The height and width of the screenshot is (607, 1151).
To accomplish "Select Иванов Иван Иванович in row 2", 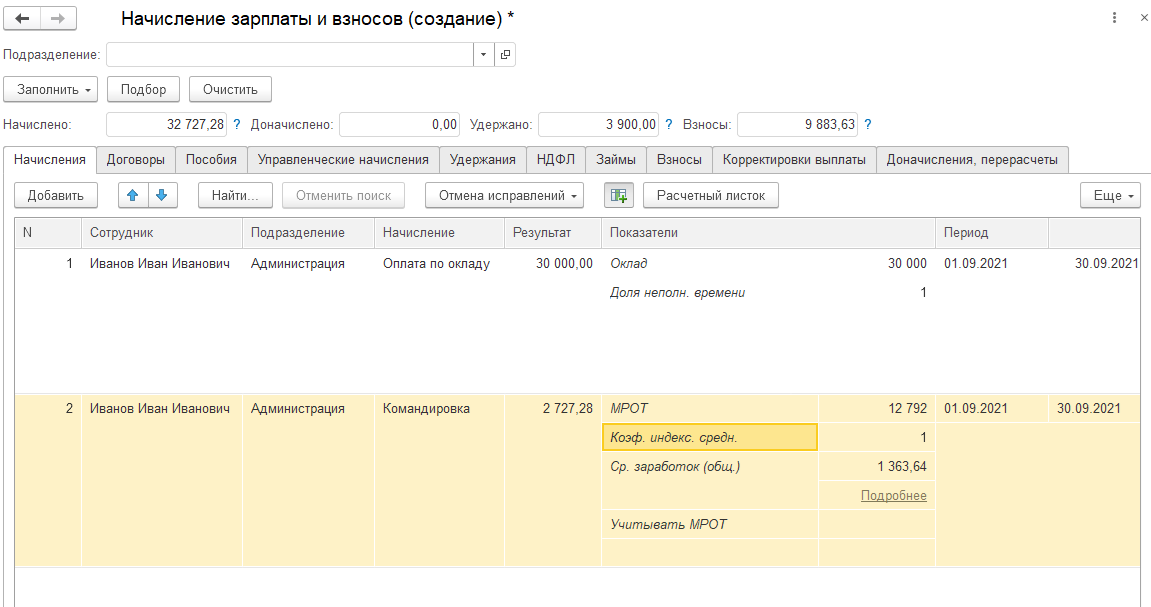I will pyautogui.click(x=161, y=409).
